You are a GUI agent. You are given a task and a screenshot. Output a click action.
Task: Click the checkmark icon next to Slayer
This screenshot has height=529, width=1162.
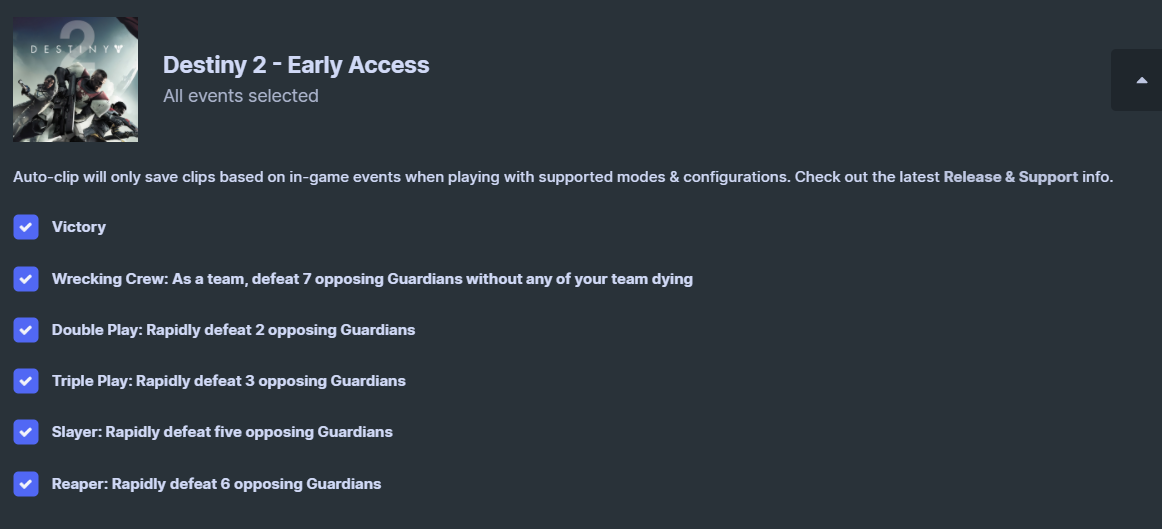click(x=26, y=432)
